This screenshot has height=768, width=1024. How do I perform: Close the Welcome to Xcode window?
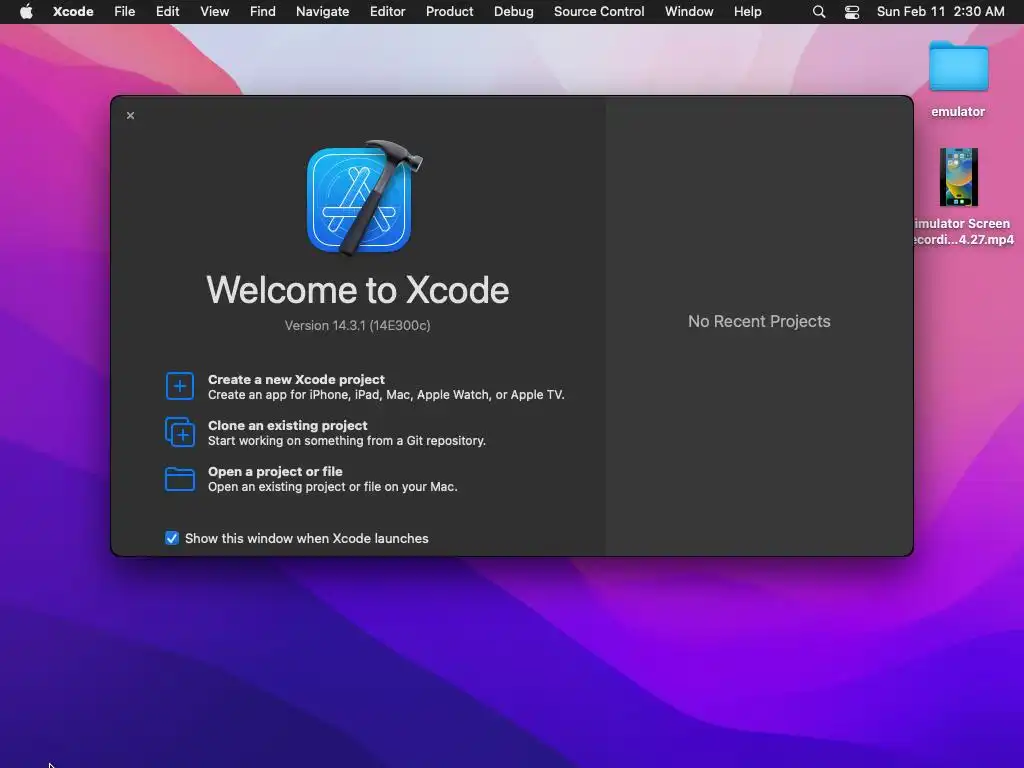point(131,116)
